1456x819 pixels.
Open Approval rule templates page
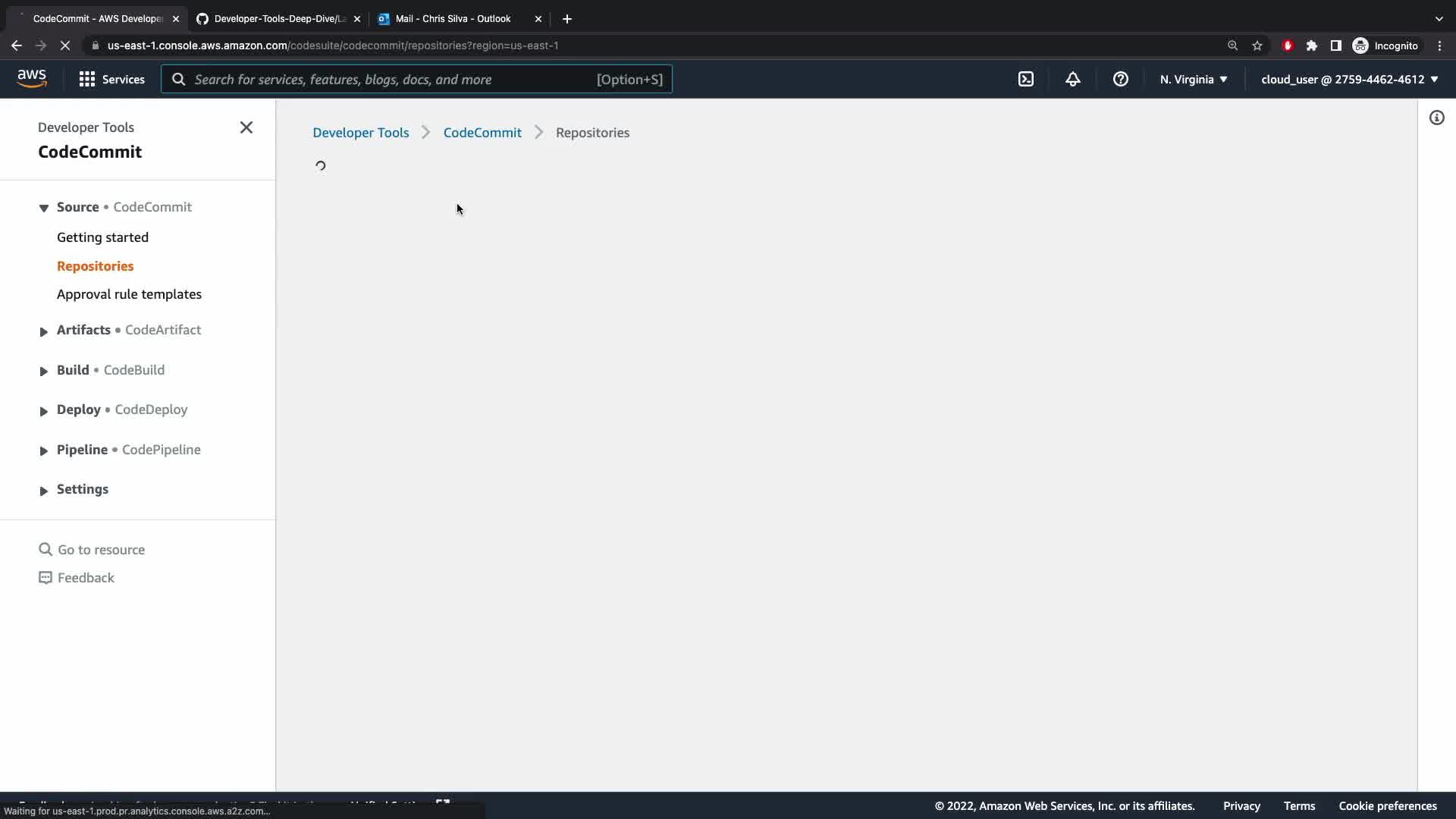[x=129, y=294]
